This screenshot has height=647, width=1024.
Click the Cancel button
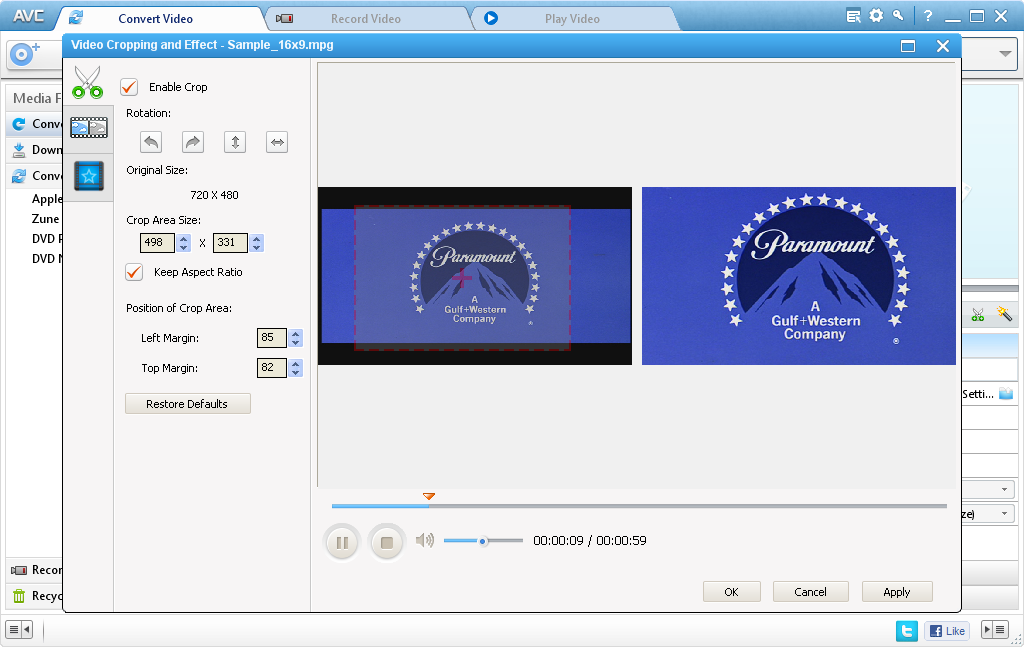click(x=810, y=592)
